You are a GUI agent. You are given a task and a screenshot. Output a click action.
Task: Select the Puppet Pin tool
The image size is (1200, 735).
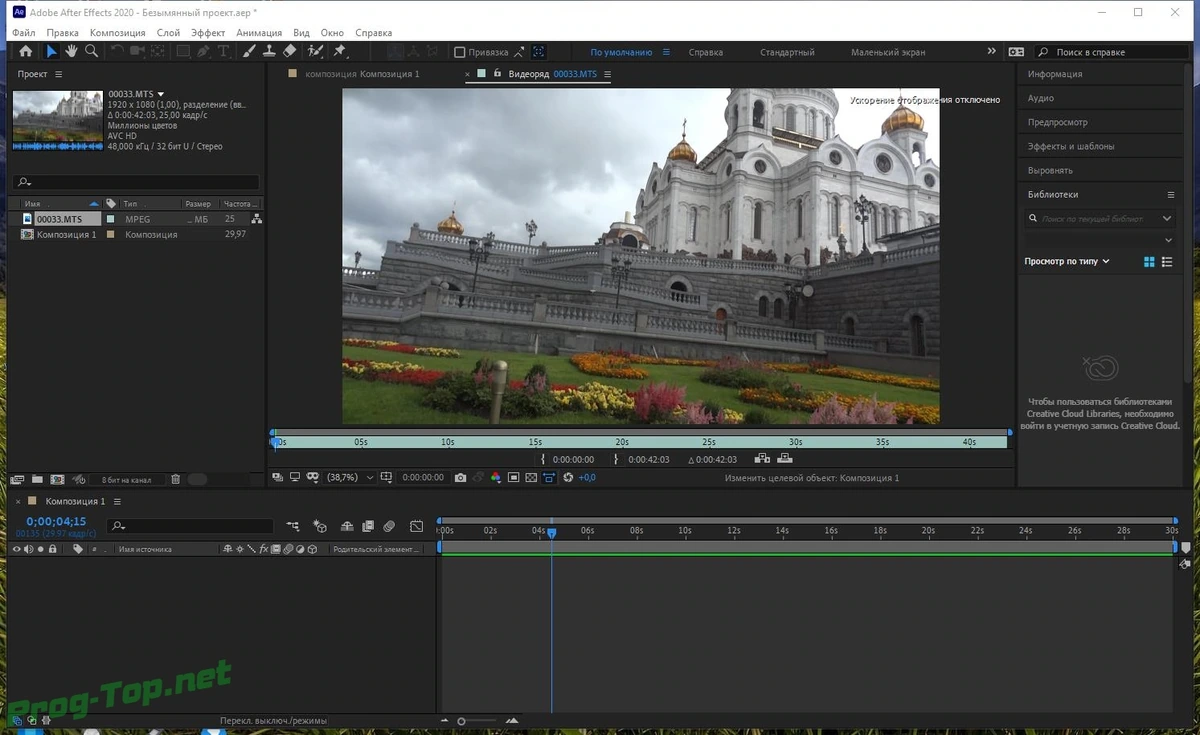pyautogui.click(x=339, y=51)
